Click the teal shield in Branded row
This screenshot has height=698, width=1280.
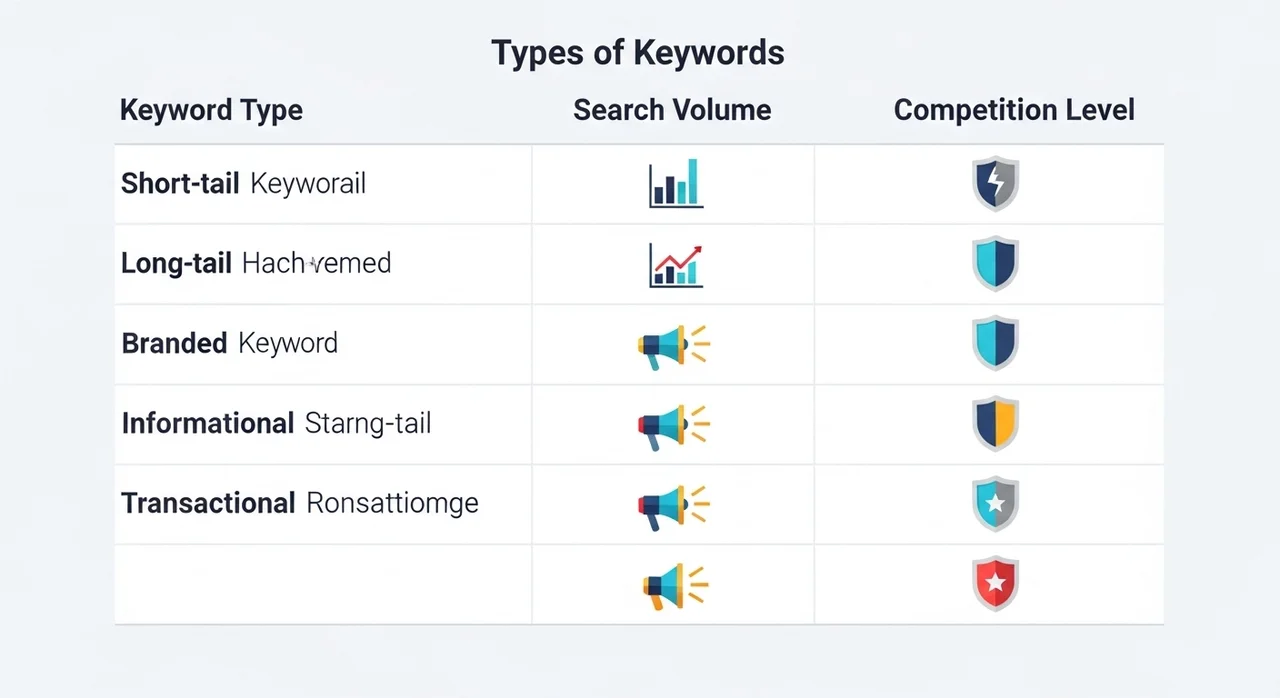995,344
